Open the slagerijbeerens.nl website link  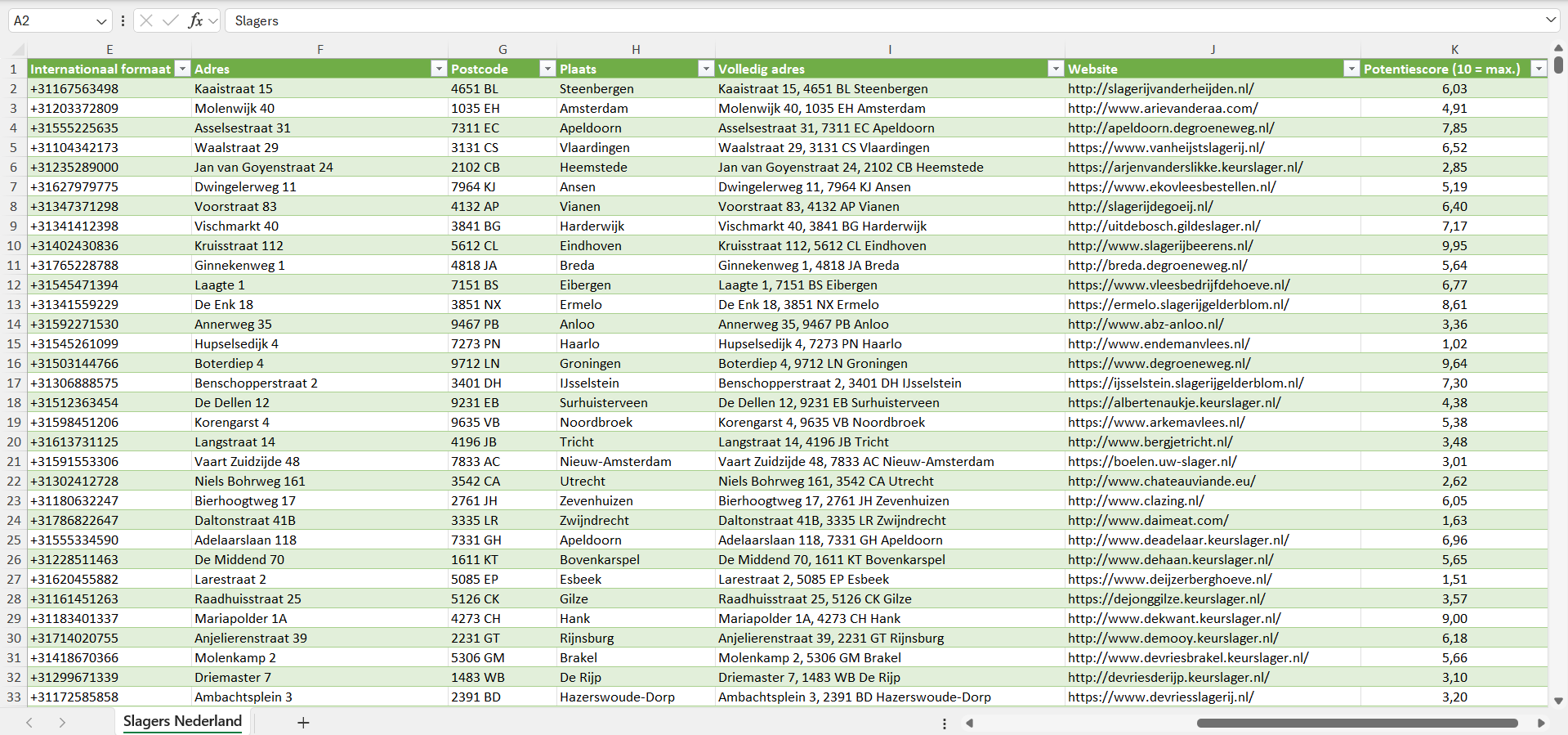coord(1160,246)
